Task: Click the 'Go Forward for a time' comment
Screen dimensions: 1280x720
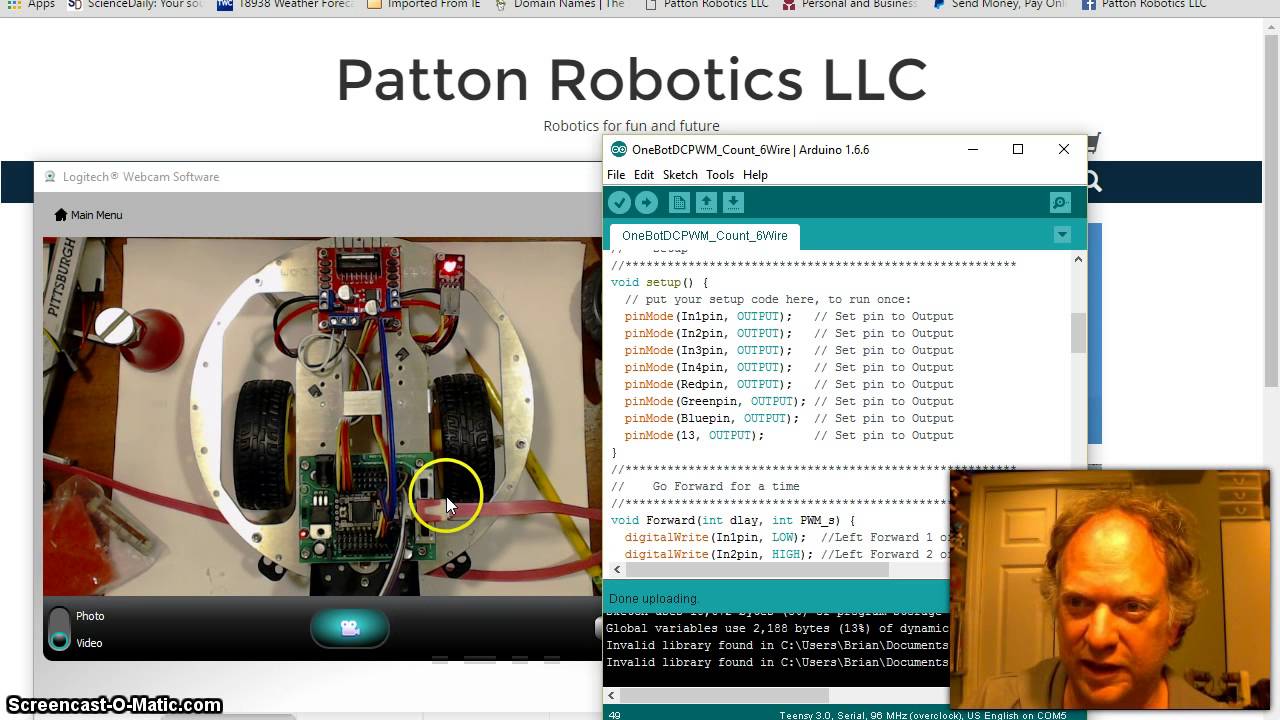Action: coord(726,487)
